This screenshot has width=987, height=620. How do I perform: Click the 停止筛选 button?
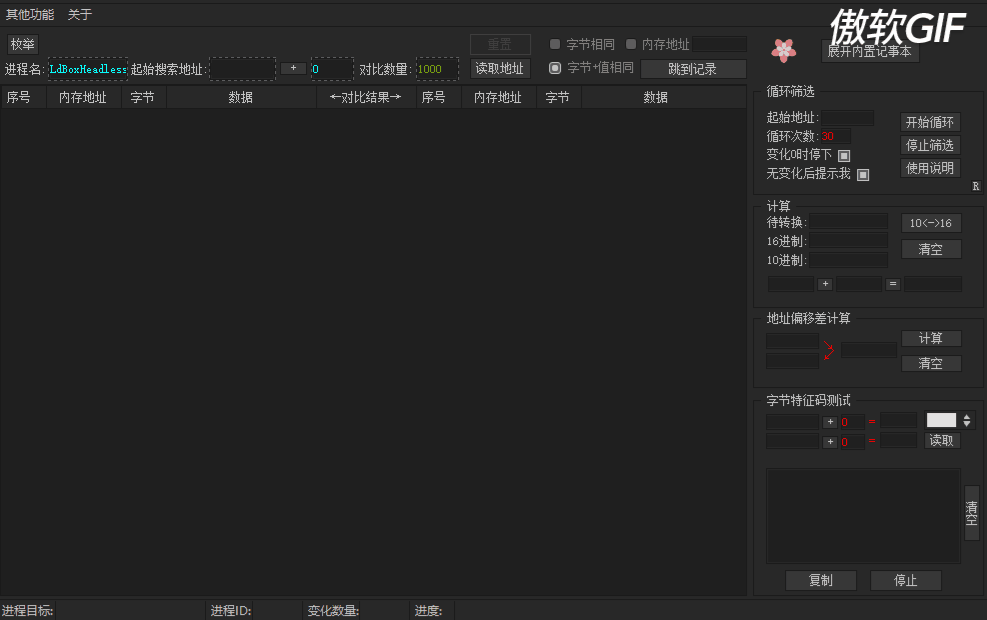tap(930, 145)
